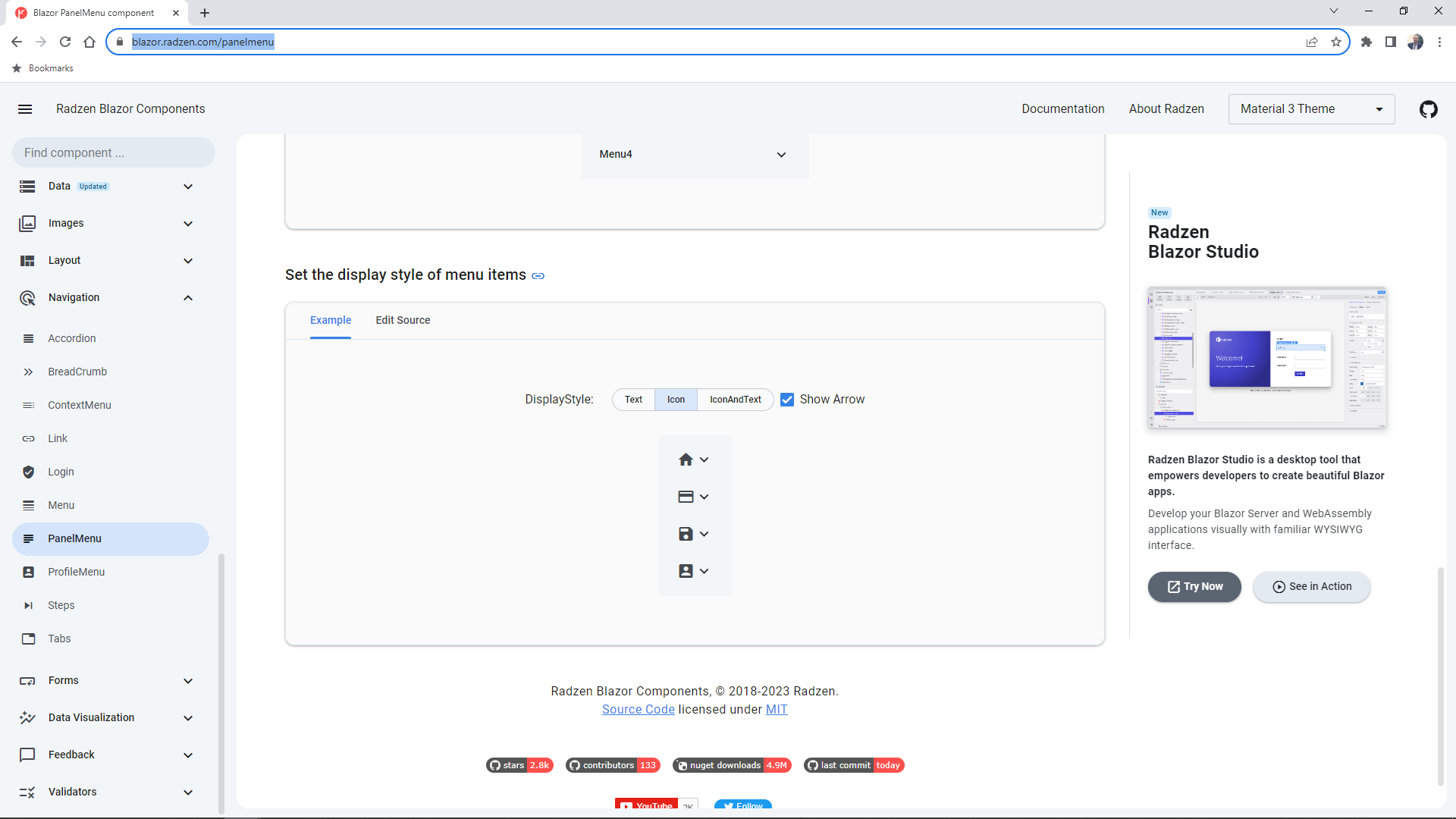Click the Try Now button
The width and height of the screenshot is (1456, 819).
(1194, 586)
